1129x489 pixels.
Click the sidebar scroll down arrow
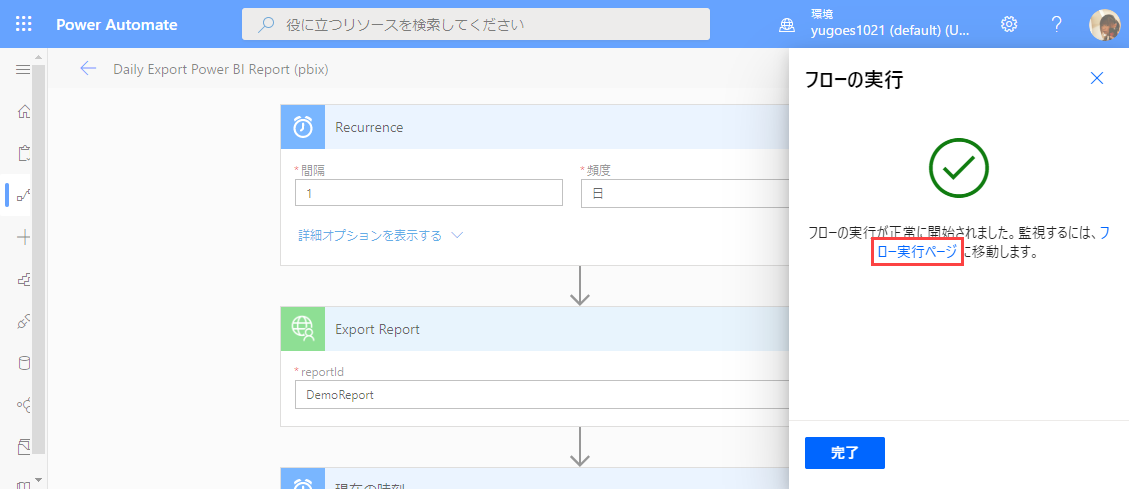tap(39, 480)
